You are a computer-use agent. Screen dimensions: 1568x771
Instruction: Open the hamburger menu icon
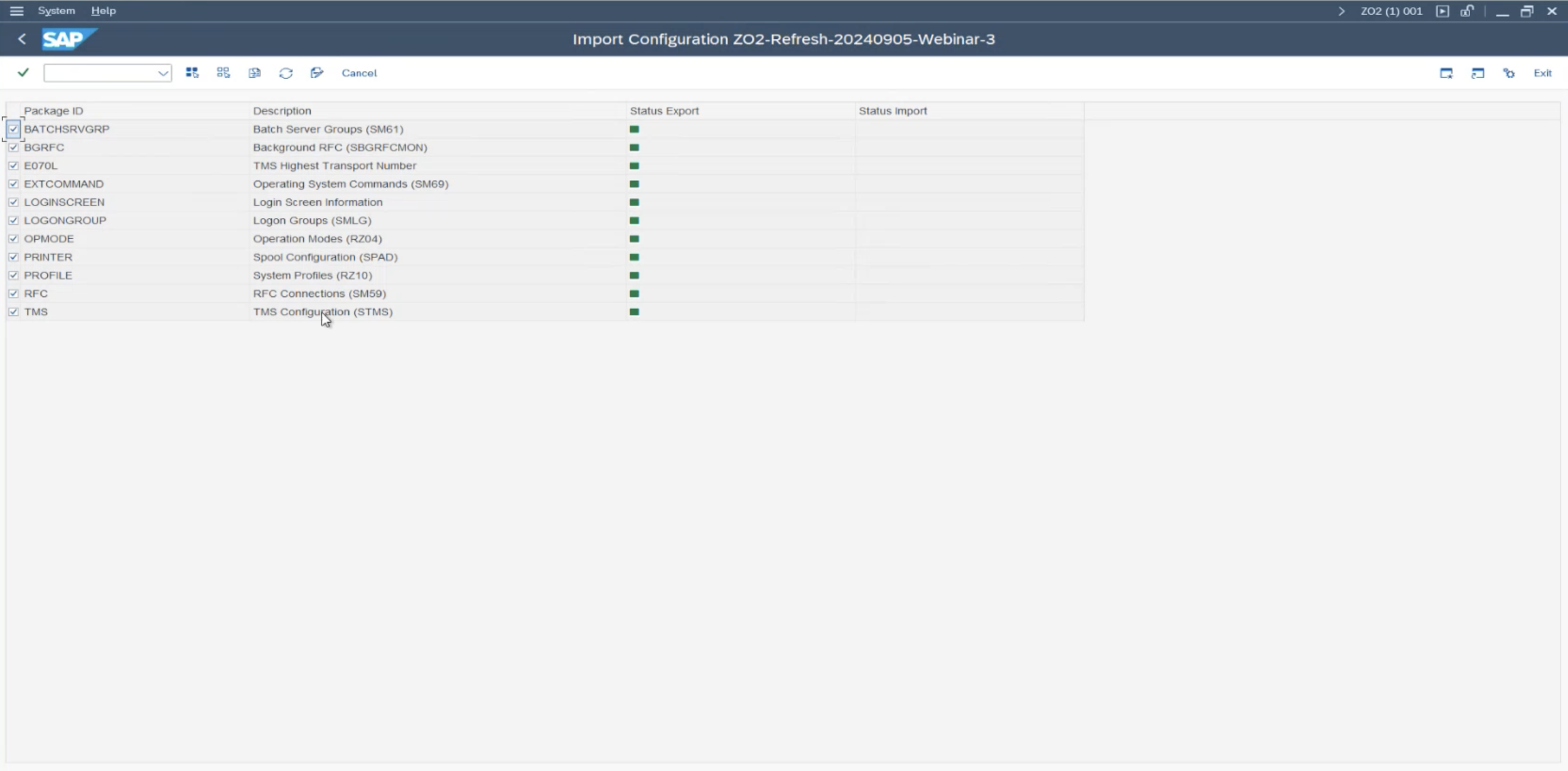17,11
